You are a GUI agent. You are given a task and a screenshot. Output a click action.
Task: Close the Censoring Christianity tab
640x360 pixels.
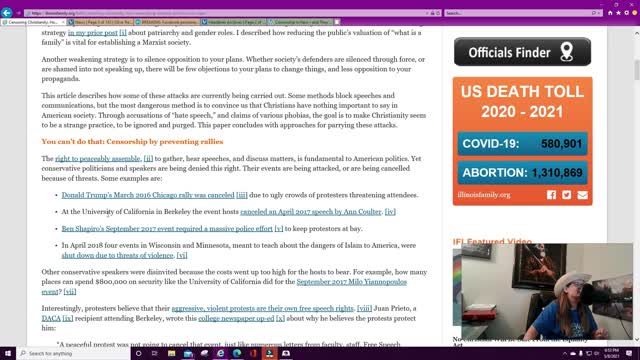tap(63, 22)
